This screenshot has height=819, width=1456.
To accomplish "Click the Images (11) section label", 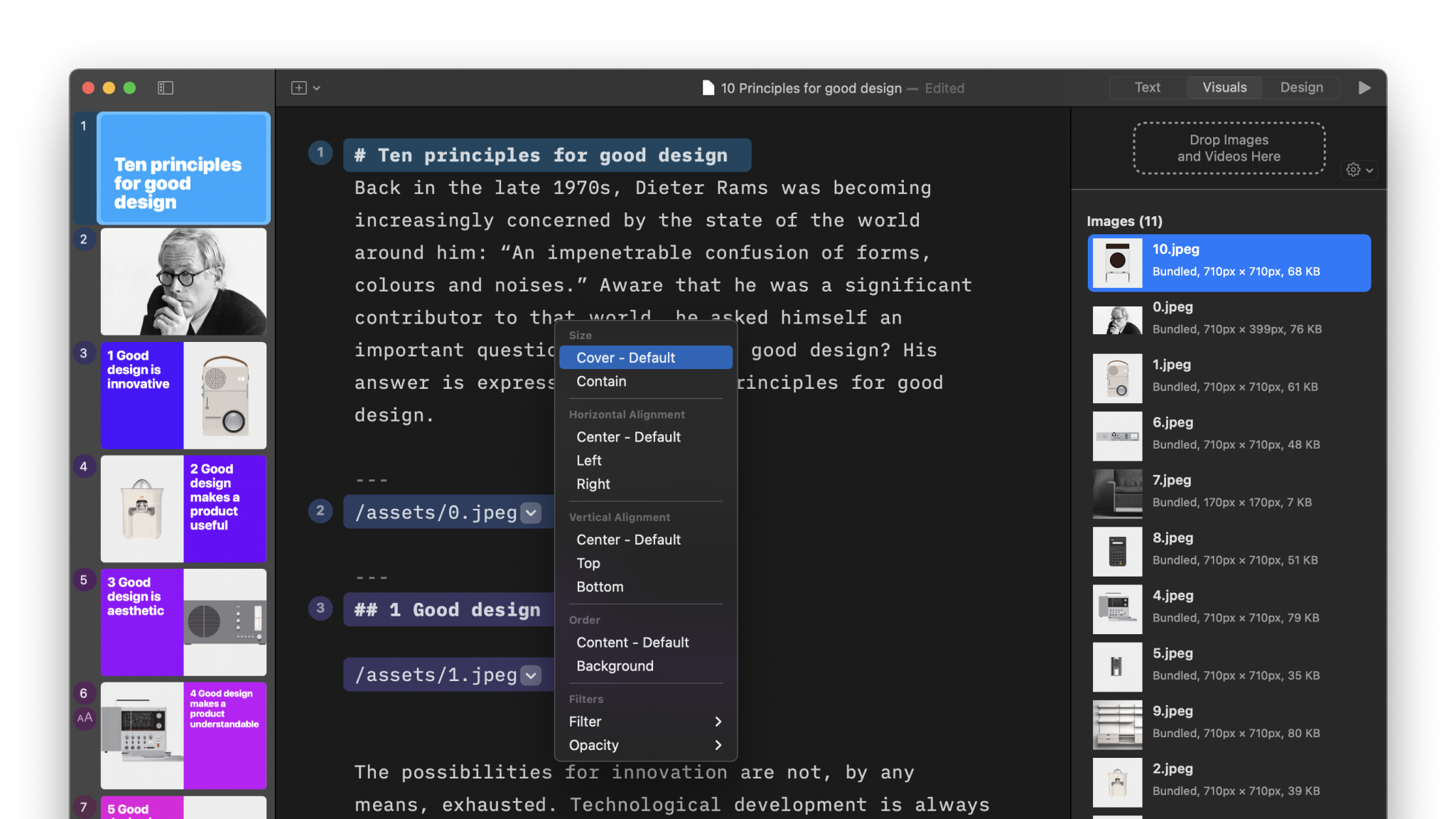I will tap(1124, 221).
